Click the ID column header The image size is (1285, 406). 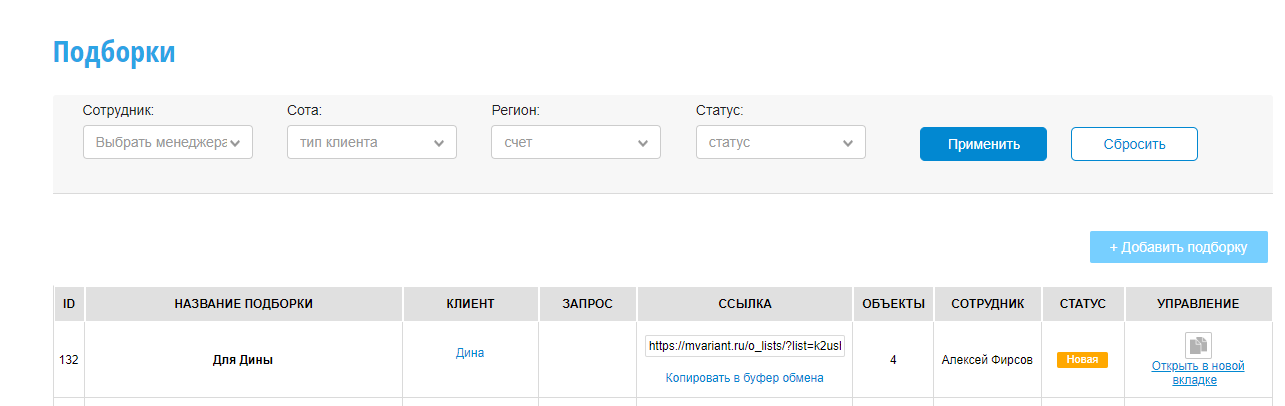tap(69, 304)
